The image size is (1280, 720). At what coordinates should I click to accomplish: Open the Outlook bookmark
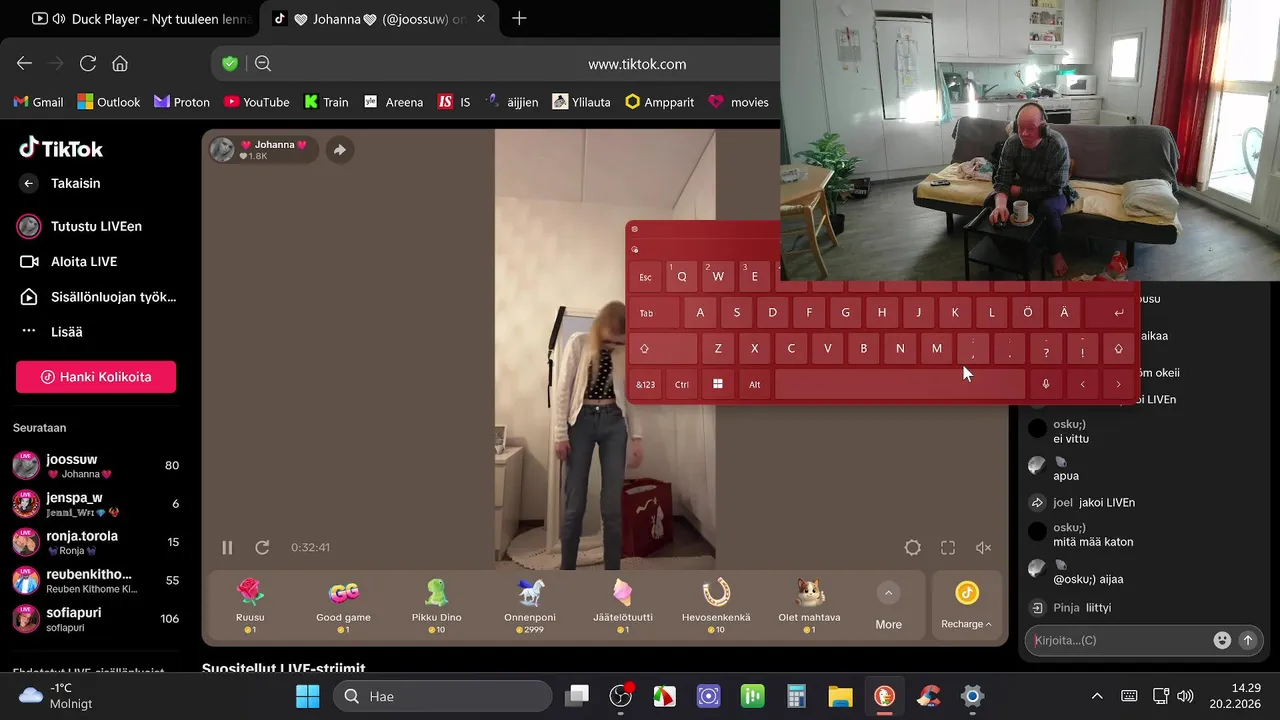coord(109,102)
